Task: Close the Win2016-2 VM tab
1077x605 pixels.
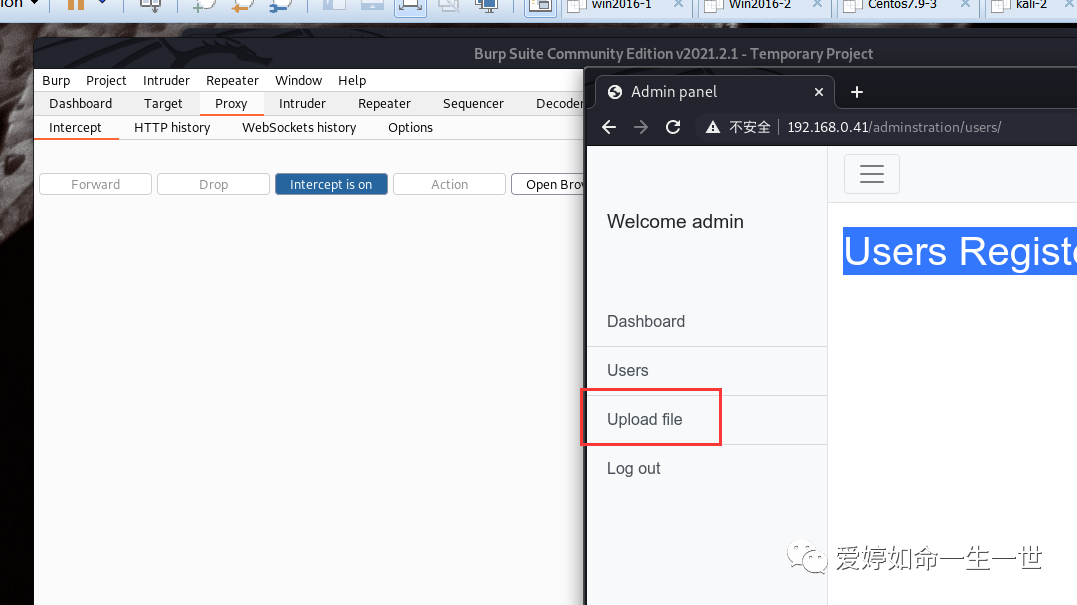Action: 817,4
